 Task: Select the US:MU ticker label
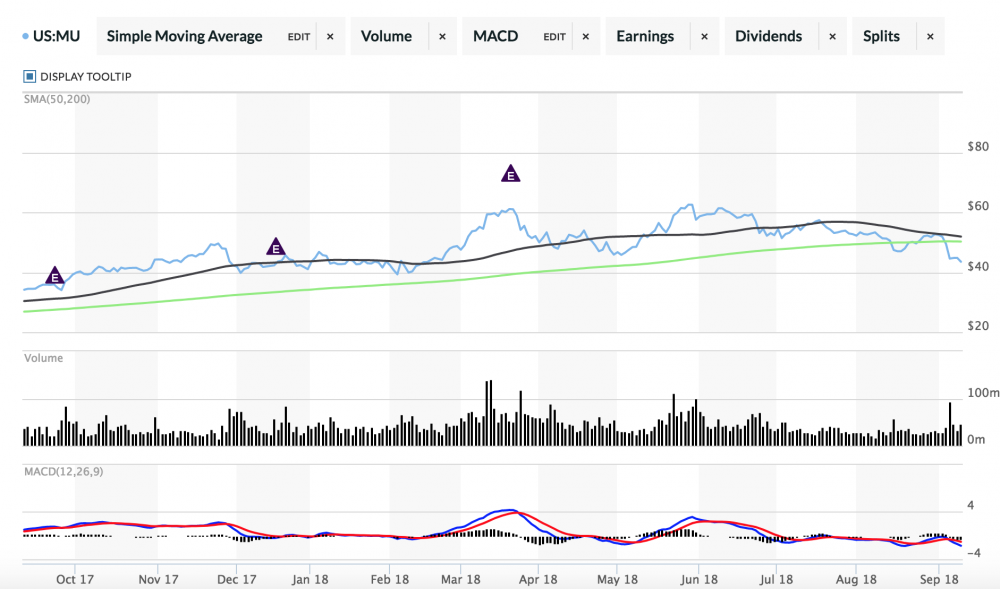coord(56,37)
